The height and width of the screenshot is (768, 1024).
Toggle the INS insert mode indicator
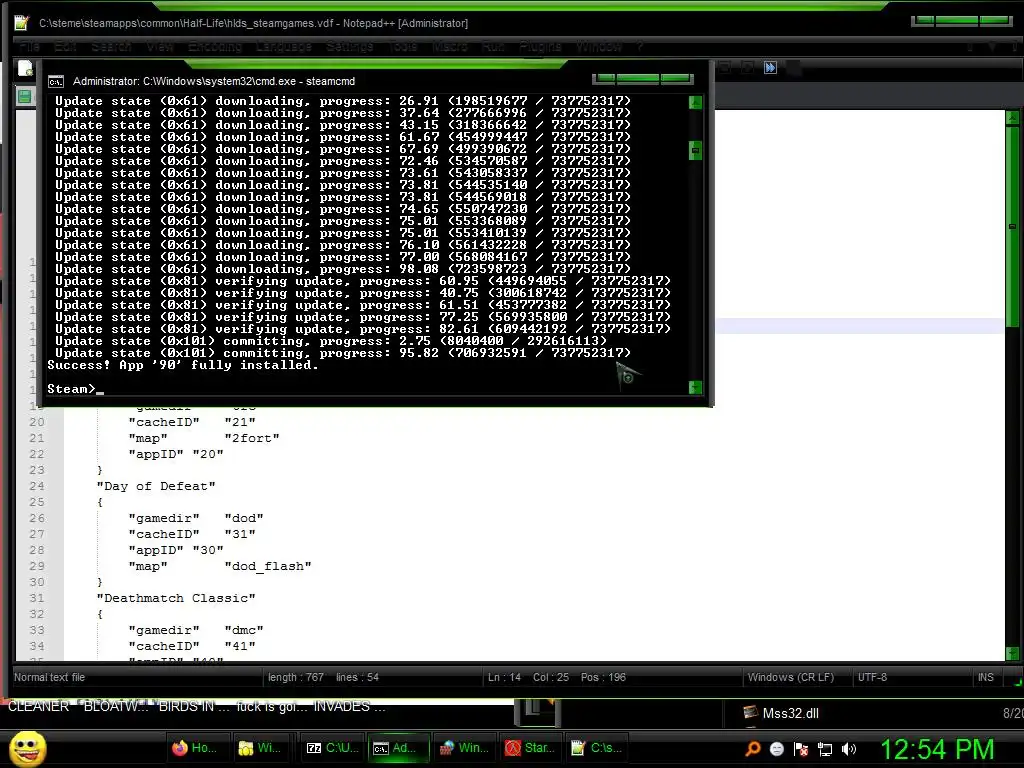coord(985,677)
